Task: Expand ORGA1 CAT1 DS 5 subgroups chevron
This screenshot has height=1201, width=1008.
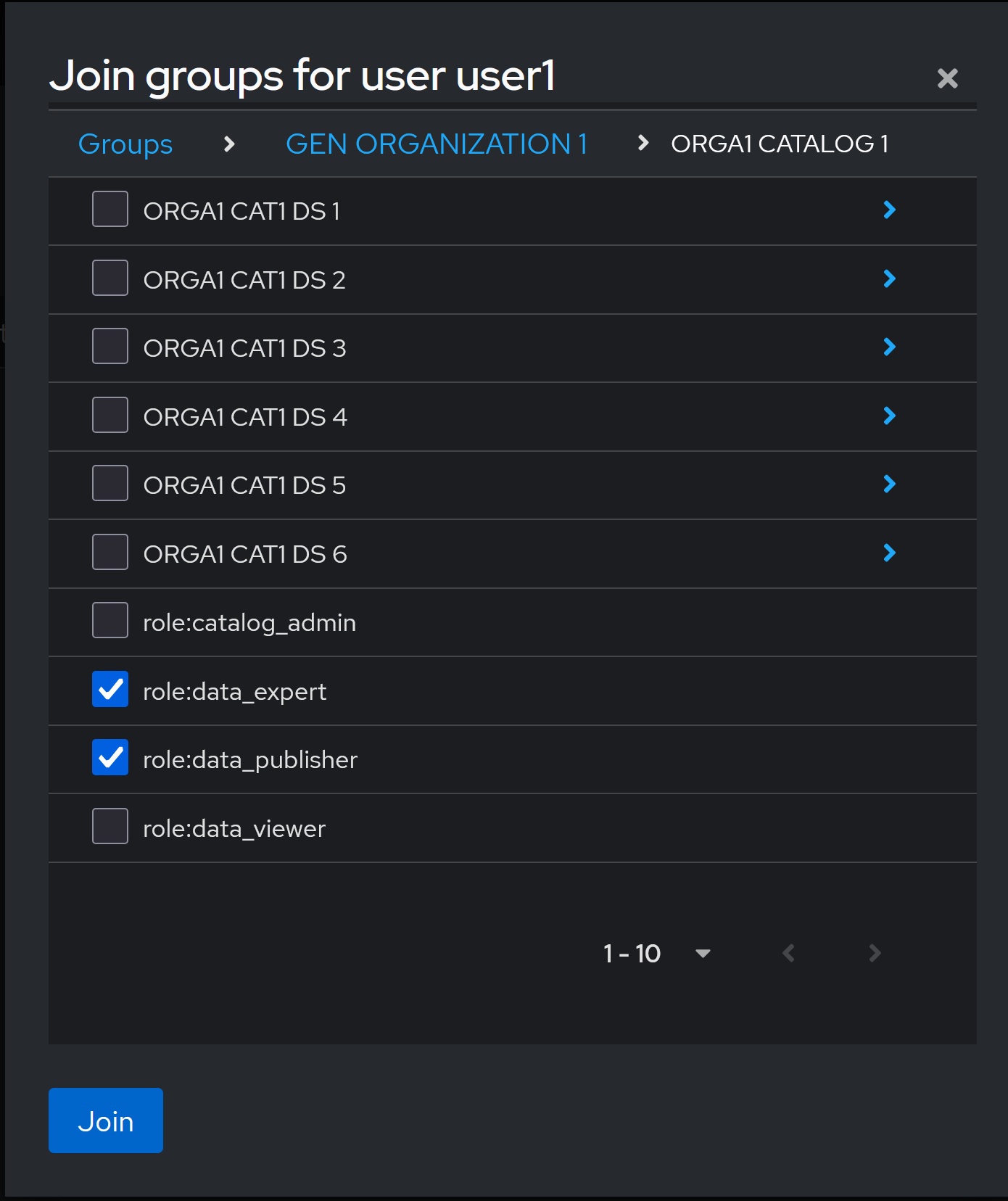Action: click(890, 484)
